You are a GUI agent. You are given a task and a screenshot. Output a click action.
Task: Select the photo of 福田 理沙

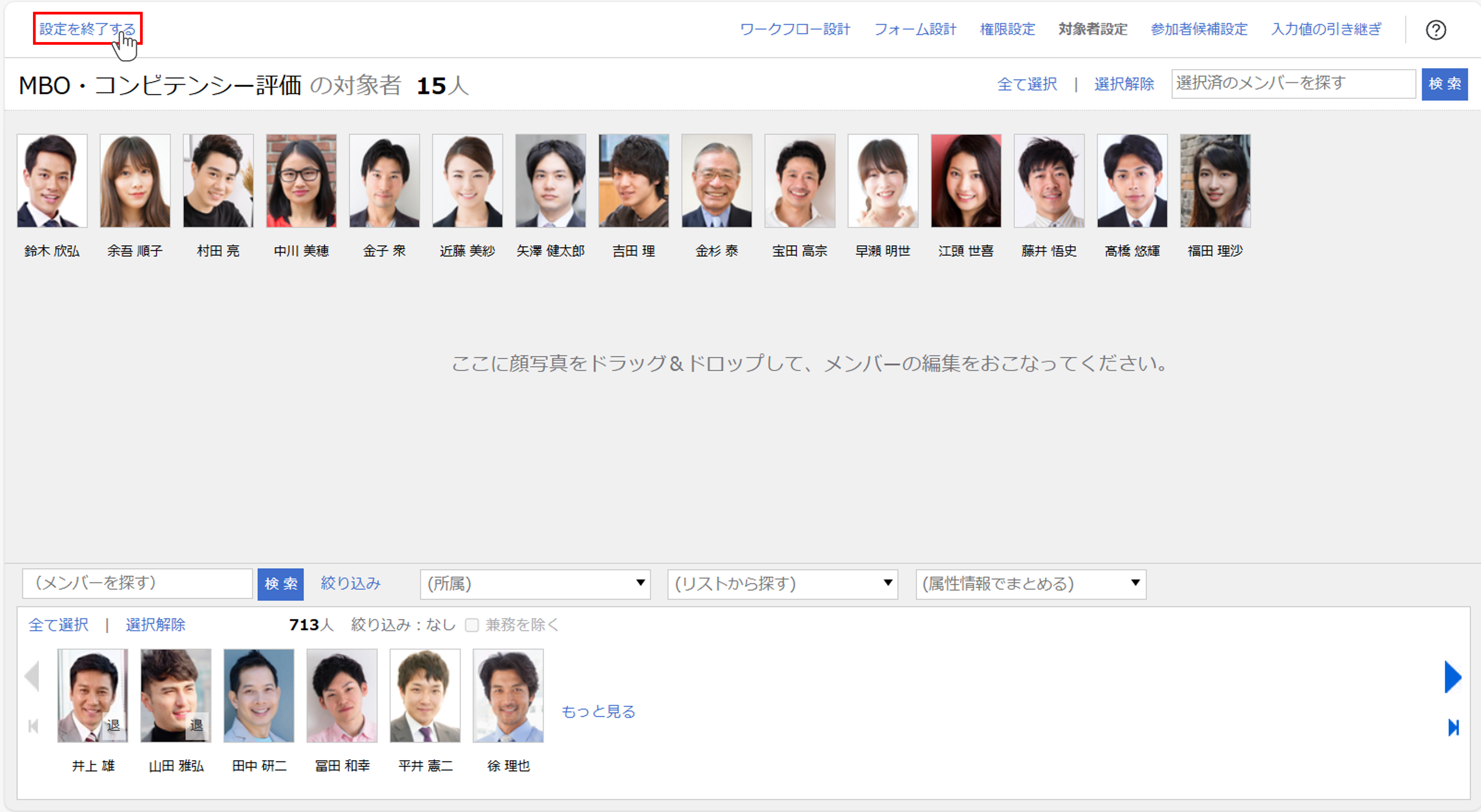pyautogui.click(x=1215, y=180)
